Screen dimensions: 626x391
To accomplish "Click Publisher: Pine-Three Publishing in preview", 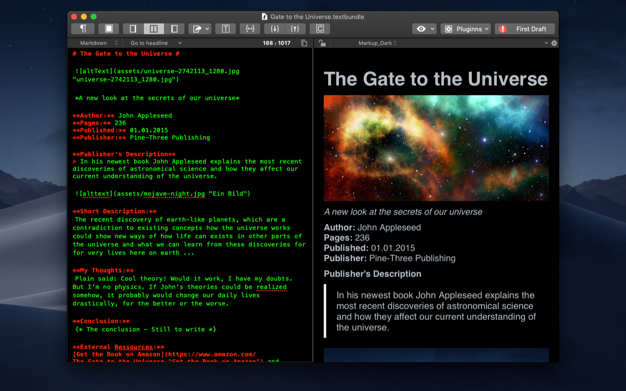I will pyautogui.click(x=389, y=258).
